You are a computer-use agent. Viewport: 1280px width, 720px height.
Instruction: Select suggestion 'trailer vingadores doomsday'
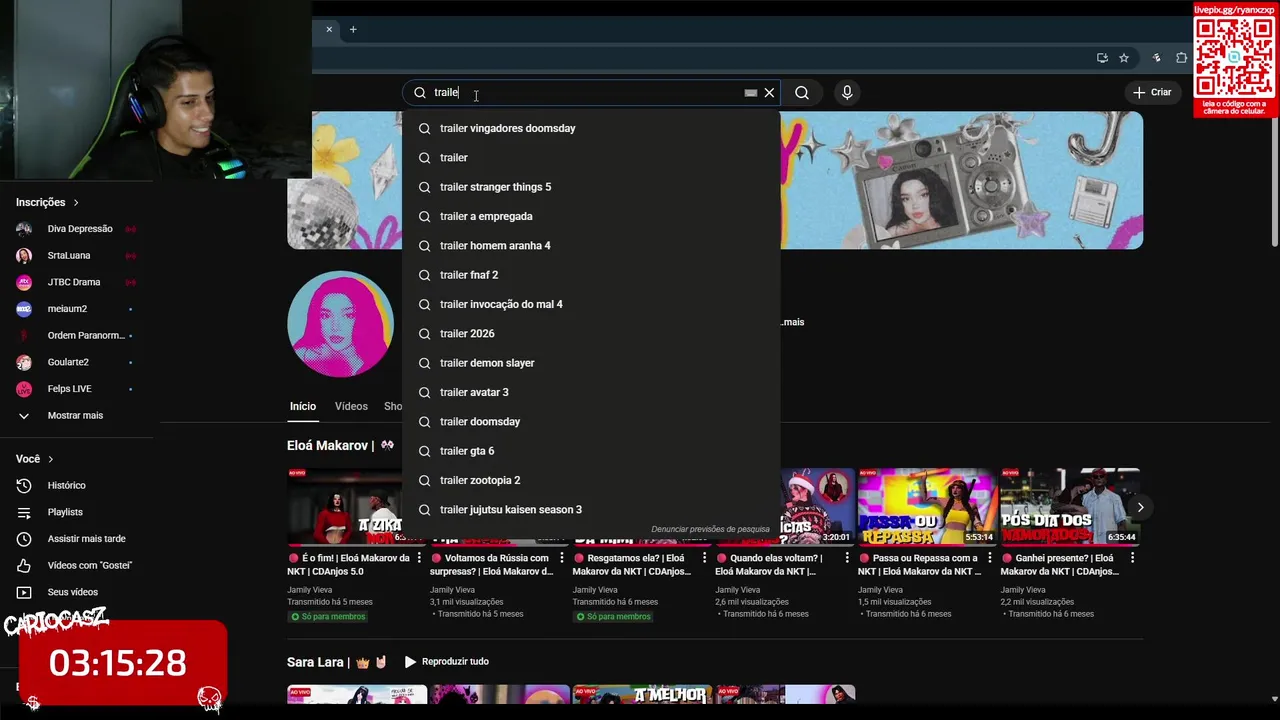[591, 128]
